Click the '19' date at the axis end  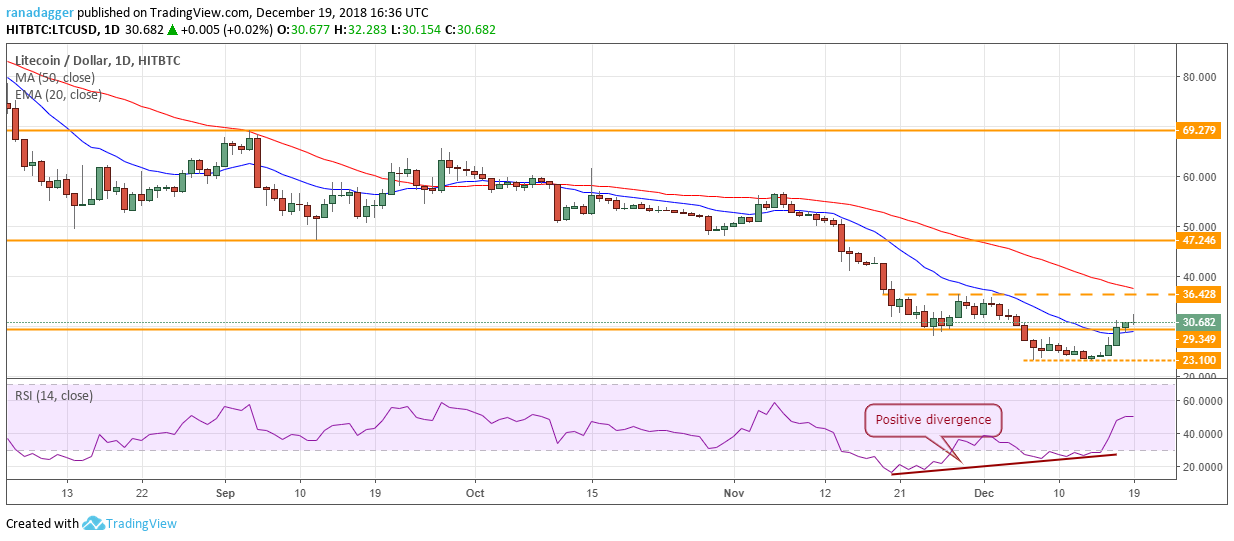pyautogui.click(x=1134, y=493)
